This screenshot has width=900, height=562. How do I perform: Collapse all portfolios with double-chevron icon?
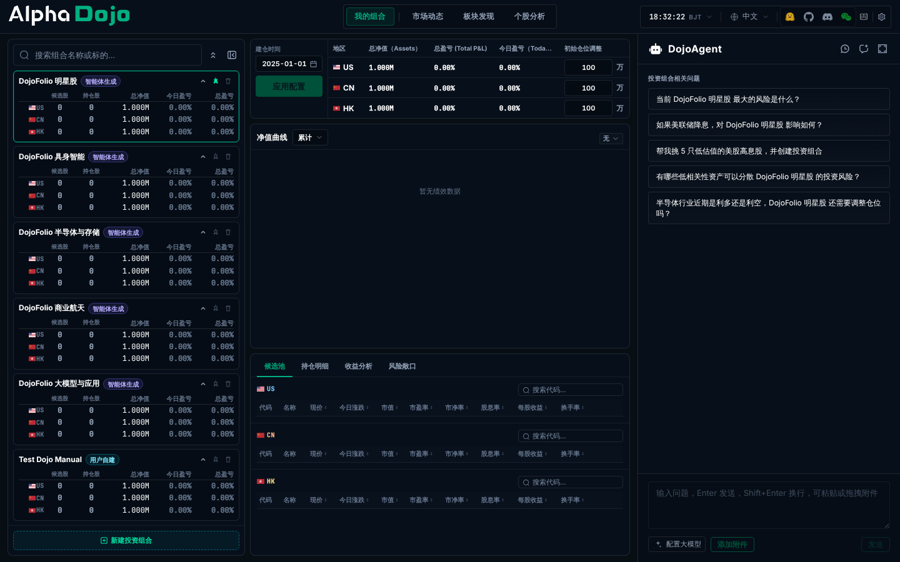point(213,55)
